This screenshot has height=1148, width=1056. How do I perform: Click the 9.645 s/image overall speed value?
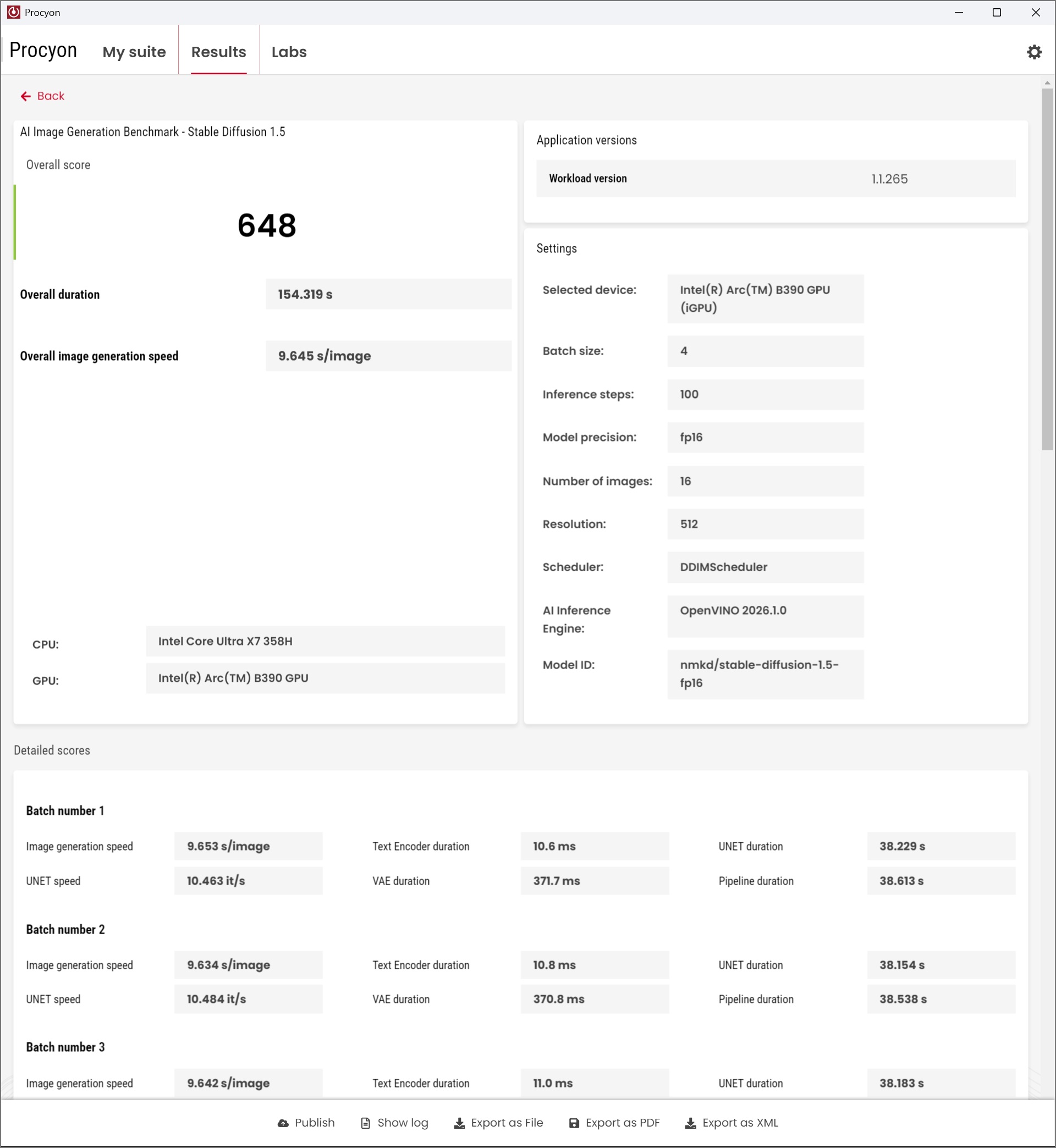tap(388, 356)
